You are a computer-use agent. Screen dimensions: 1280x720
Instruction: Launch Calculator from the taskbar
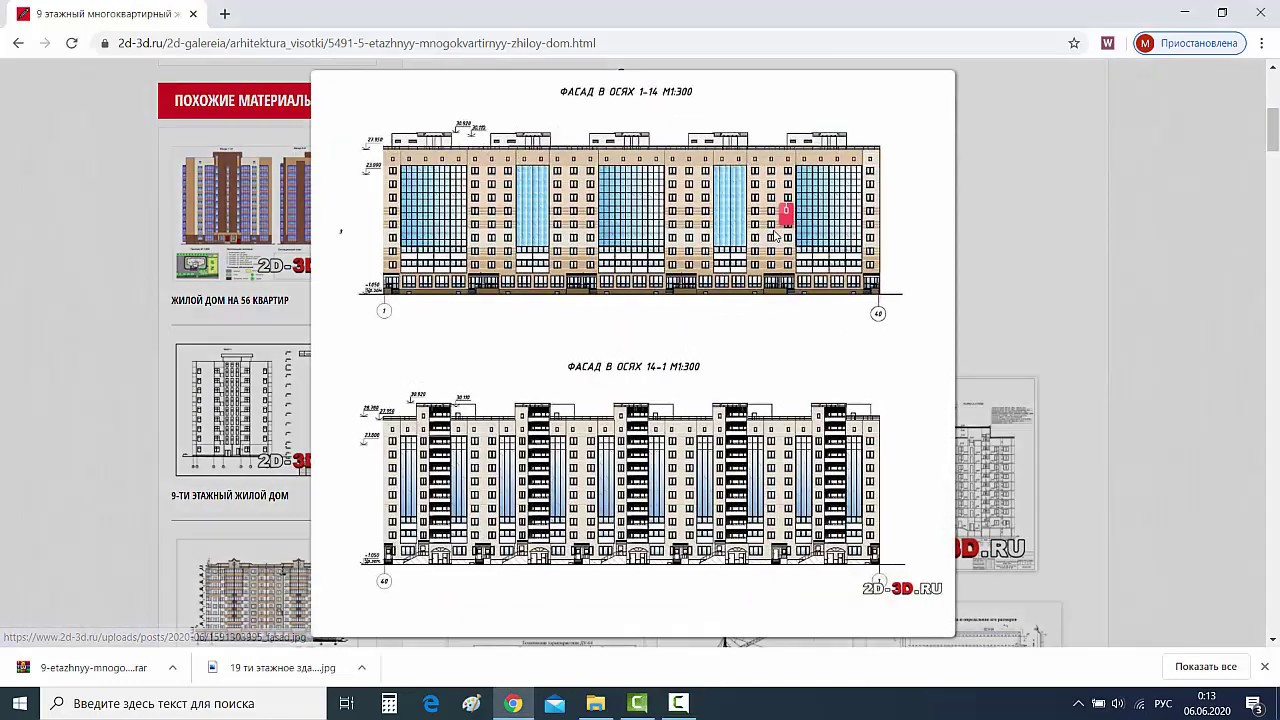tap(389, 703)
